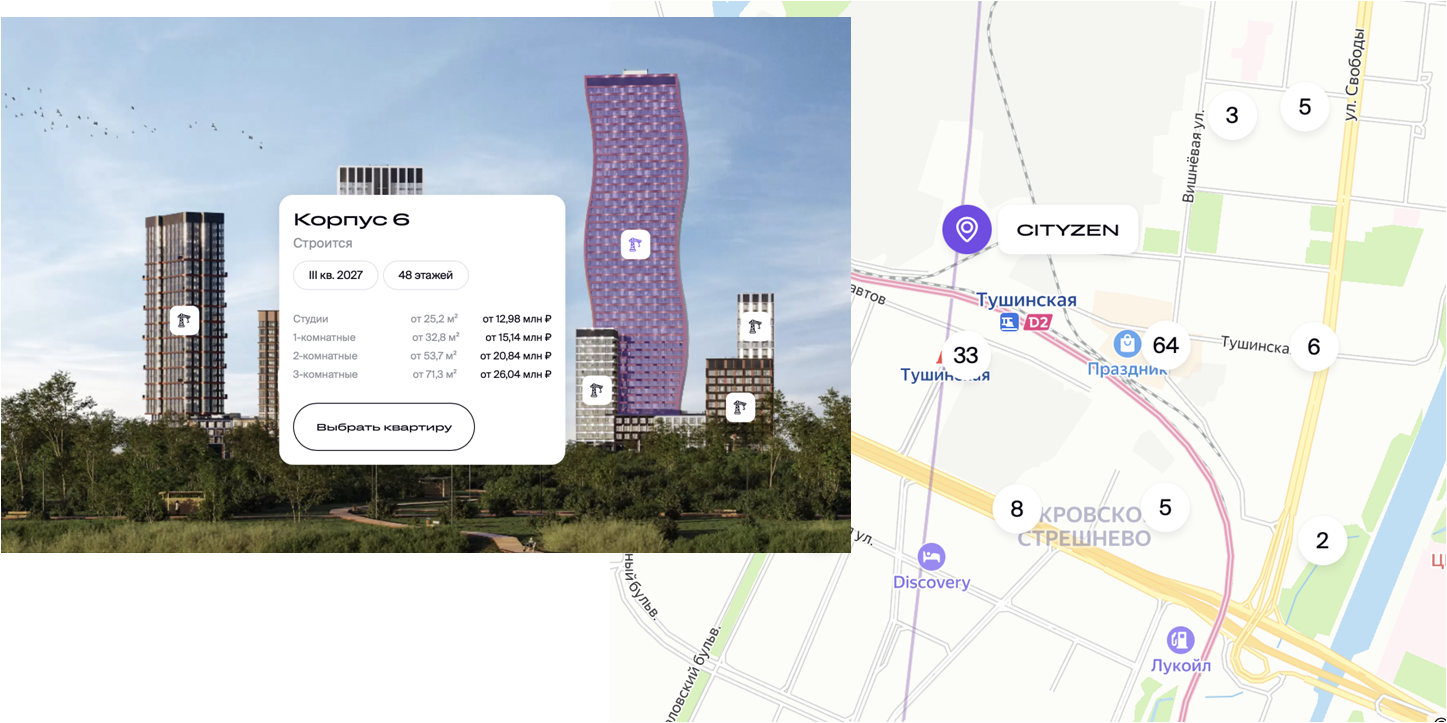Open map cluster marker 64

click(x=1166, y=345)
